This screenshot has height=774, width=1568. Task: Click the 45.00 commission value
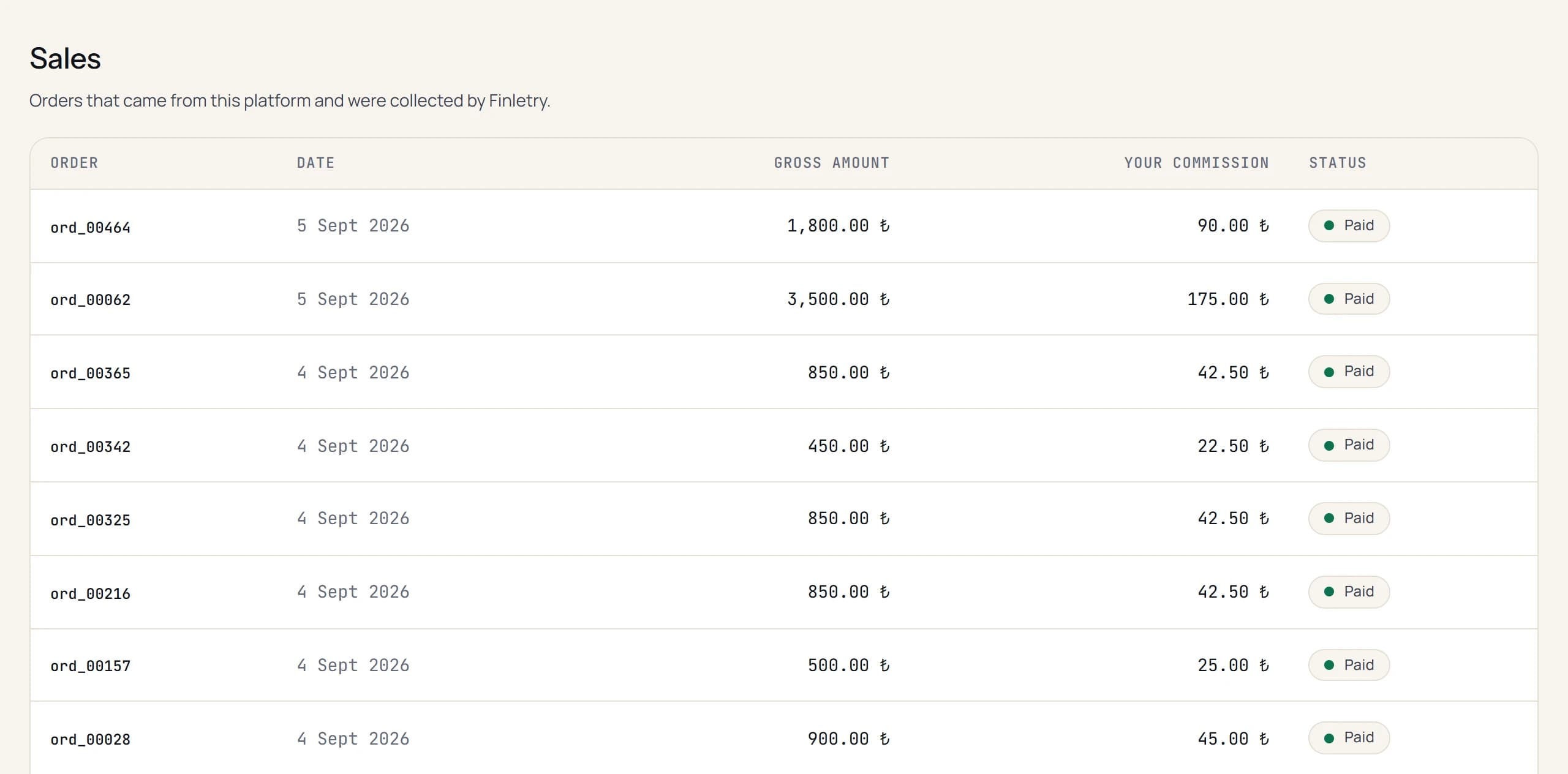click(1233, 738)
